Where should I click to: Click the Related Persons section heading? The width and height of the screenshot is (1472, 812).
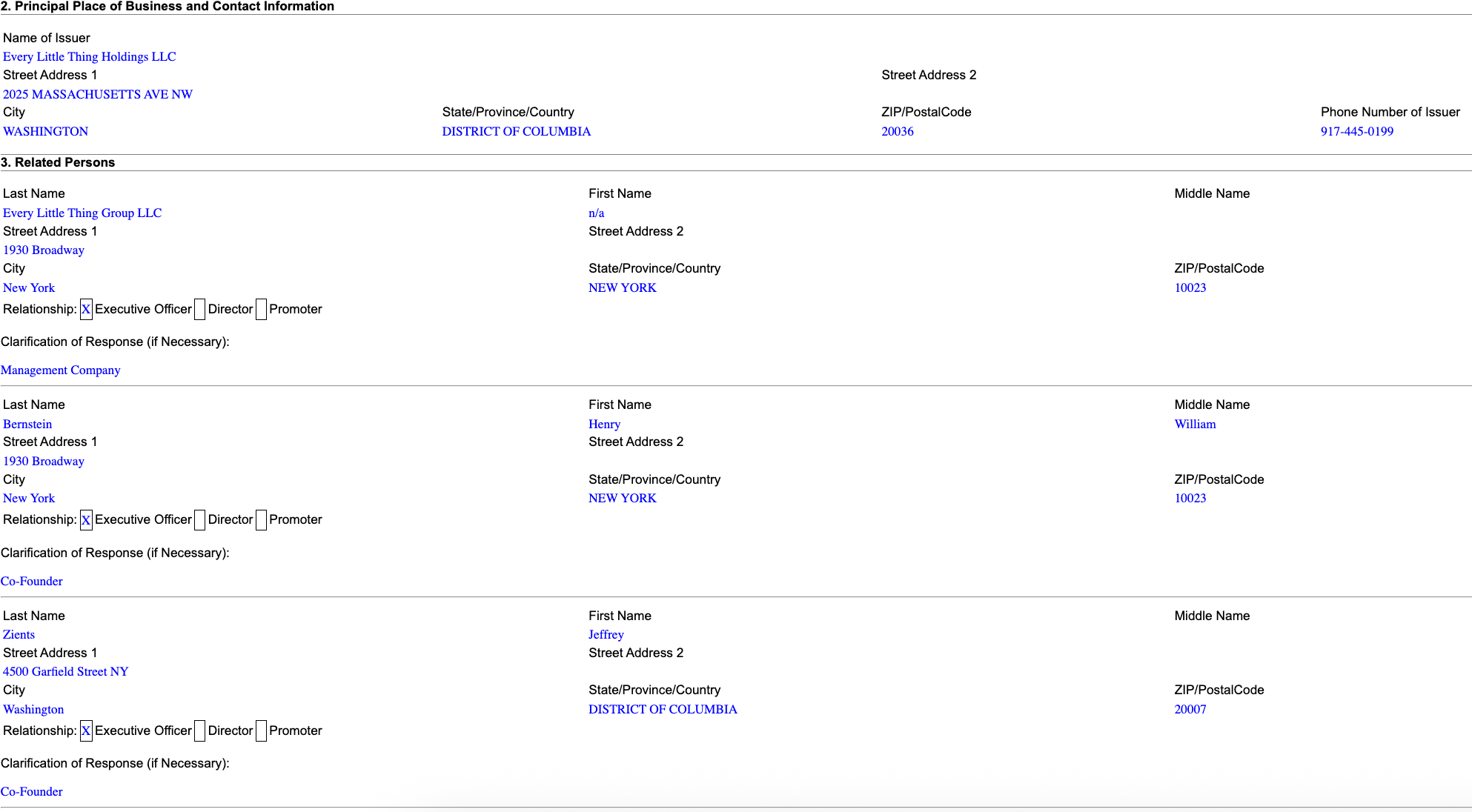click(58, 162)
